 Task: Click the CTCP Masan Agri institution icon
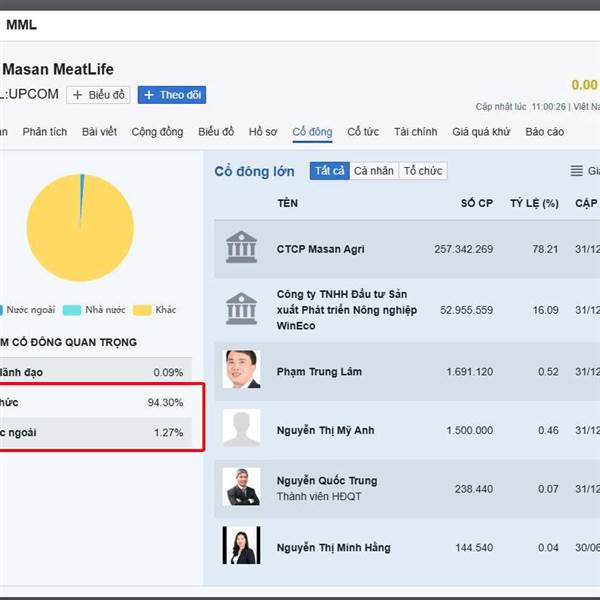click(x=241, y=247)
